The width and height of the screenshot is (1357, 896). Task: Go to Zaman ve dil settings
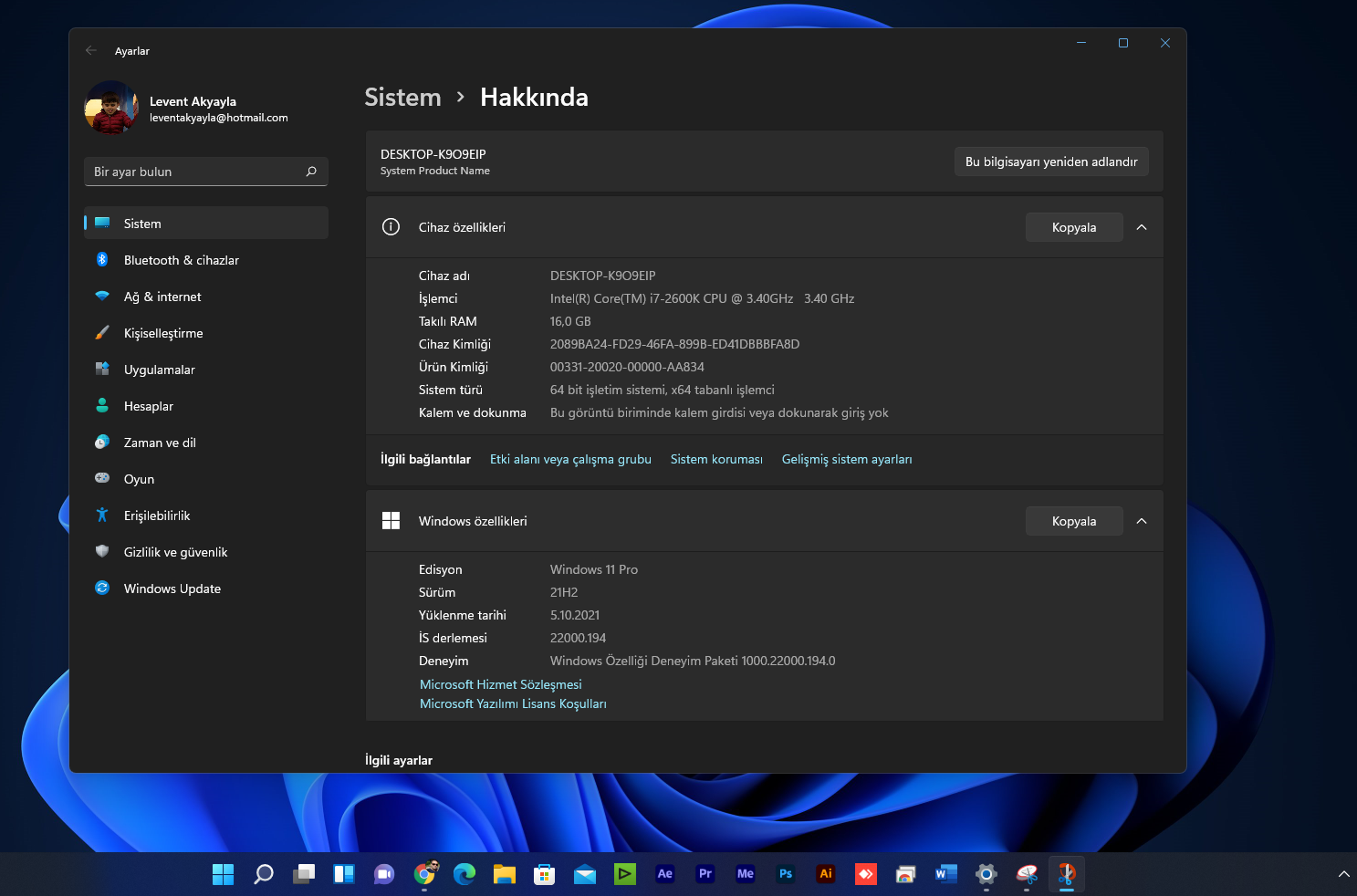(206, 443)
